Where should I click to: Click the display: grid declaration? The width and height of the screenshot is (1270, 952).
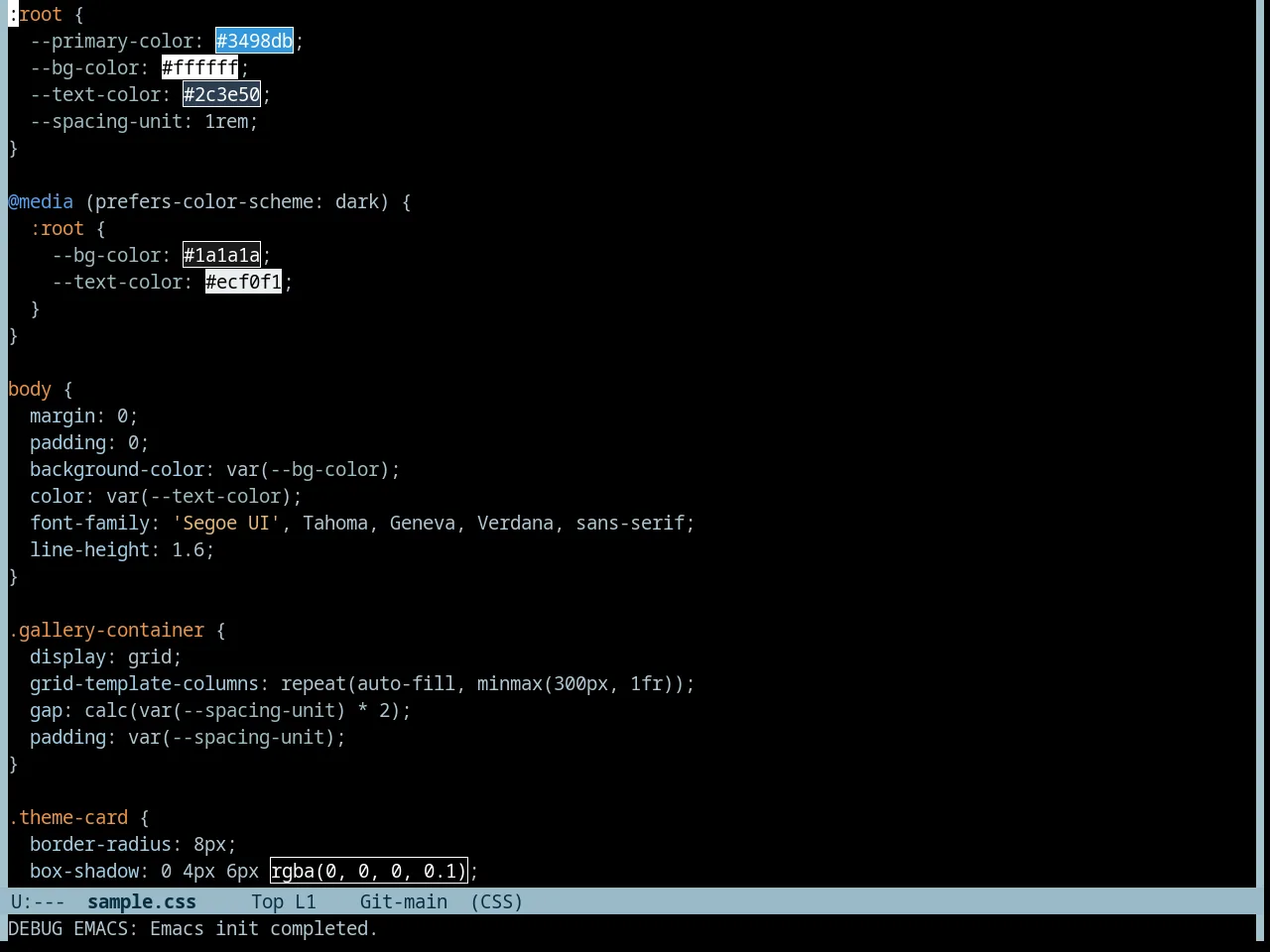point(106,656)
